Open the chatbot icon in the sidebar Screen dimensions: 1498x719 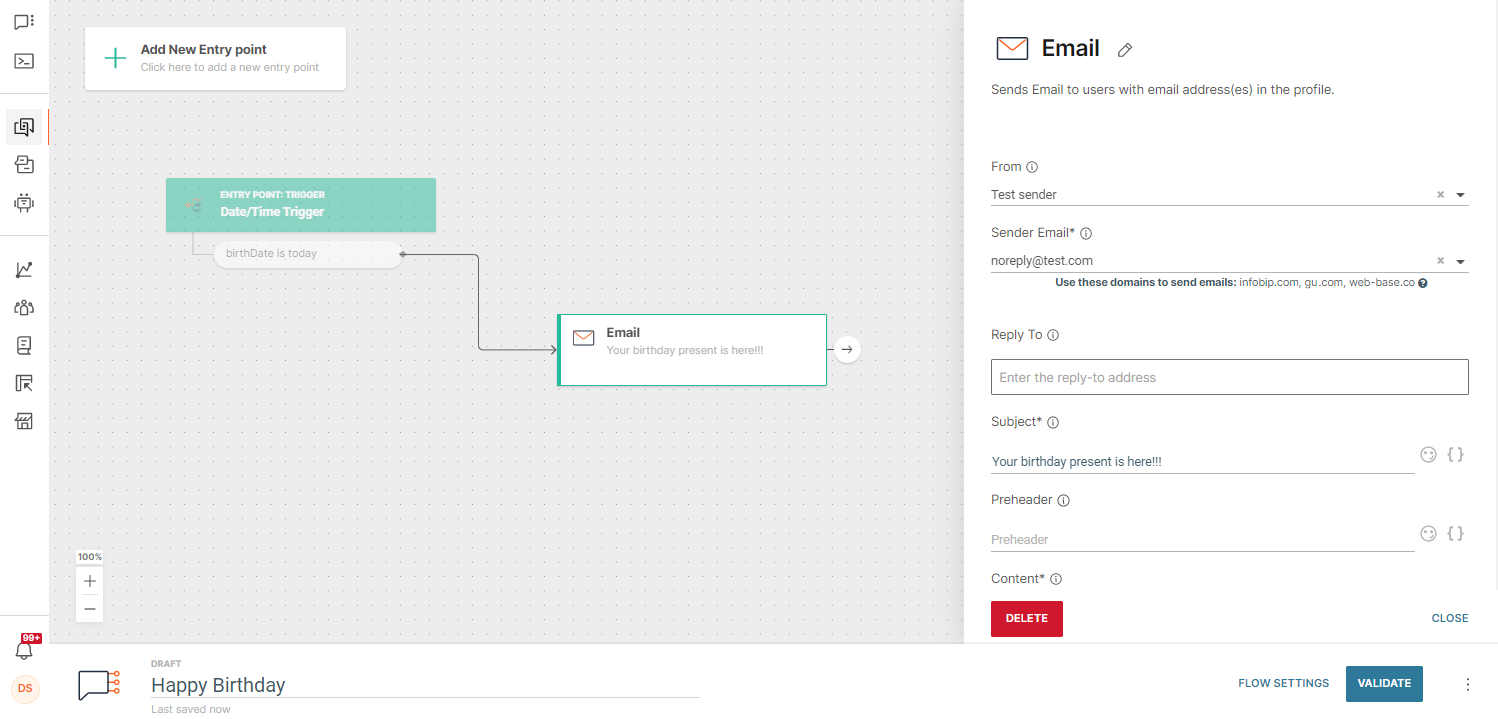point(24,203)
